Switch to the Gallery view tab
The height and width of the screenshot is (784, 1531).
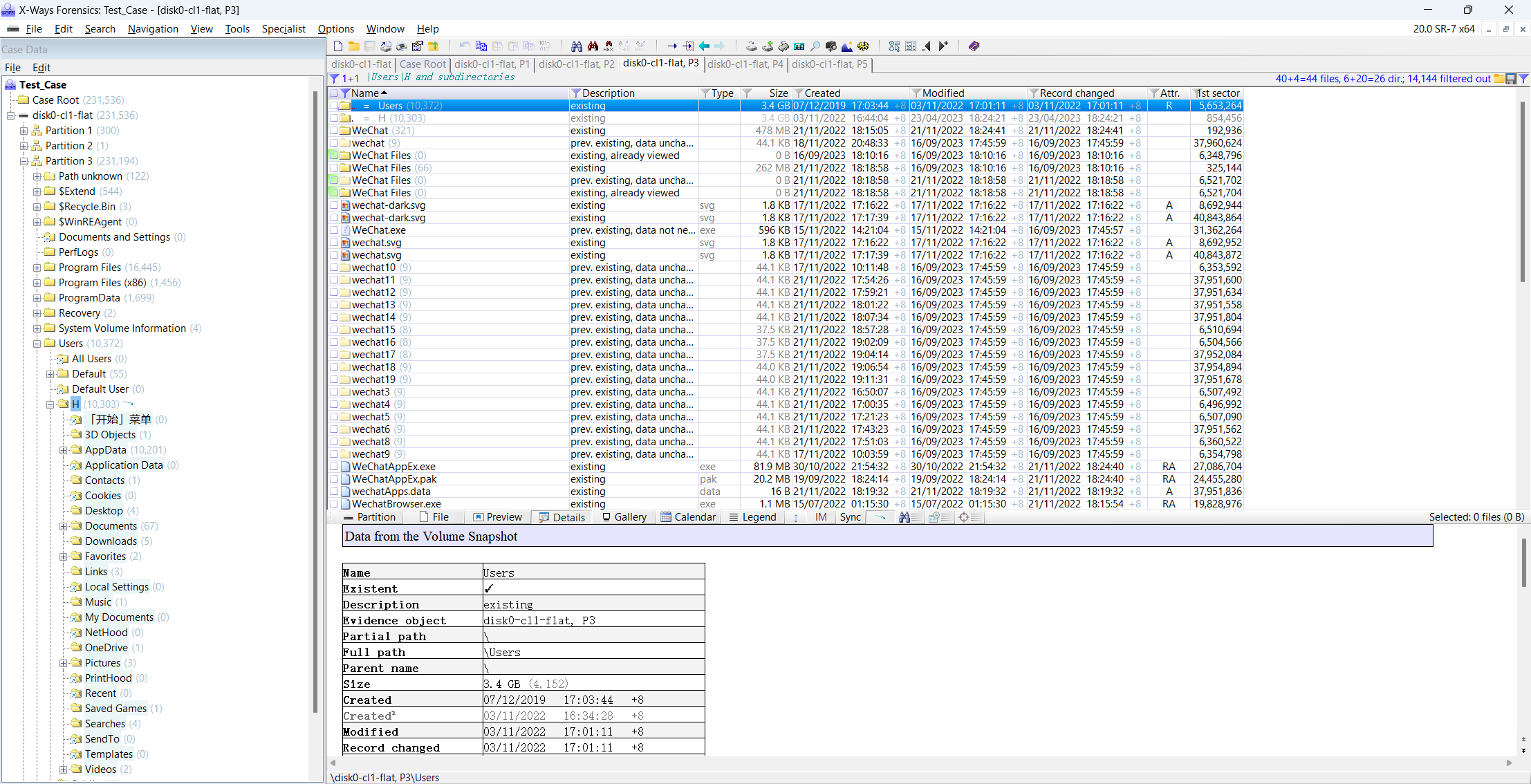click(624, 517)
